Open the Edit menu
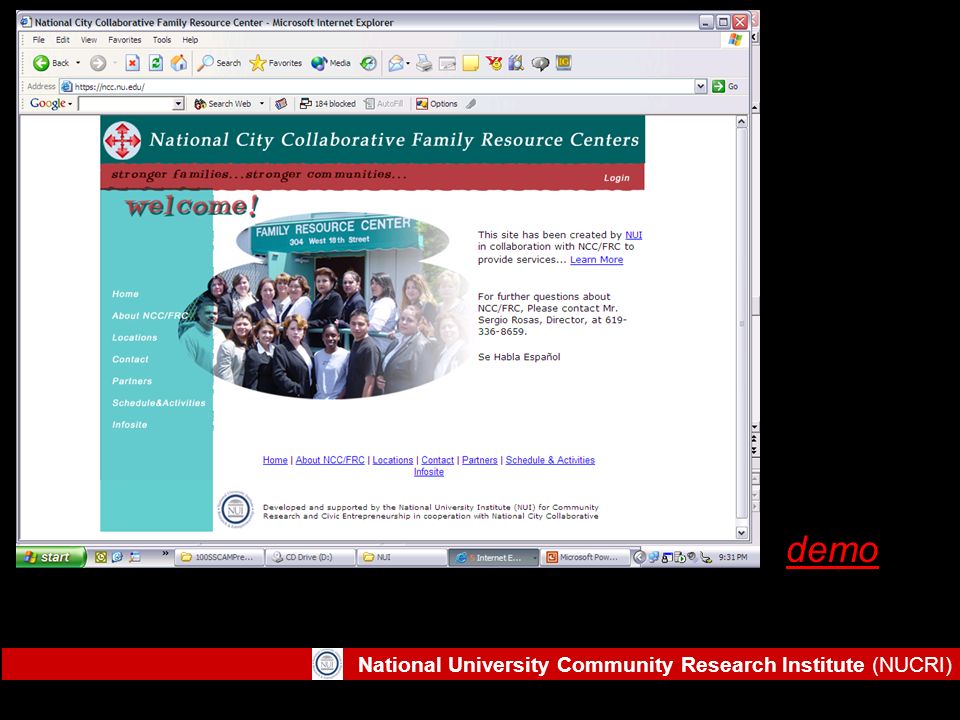 click(x=63, y=40)
